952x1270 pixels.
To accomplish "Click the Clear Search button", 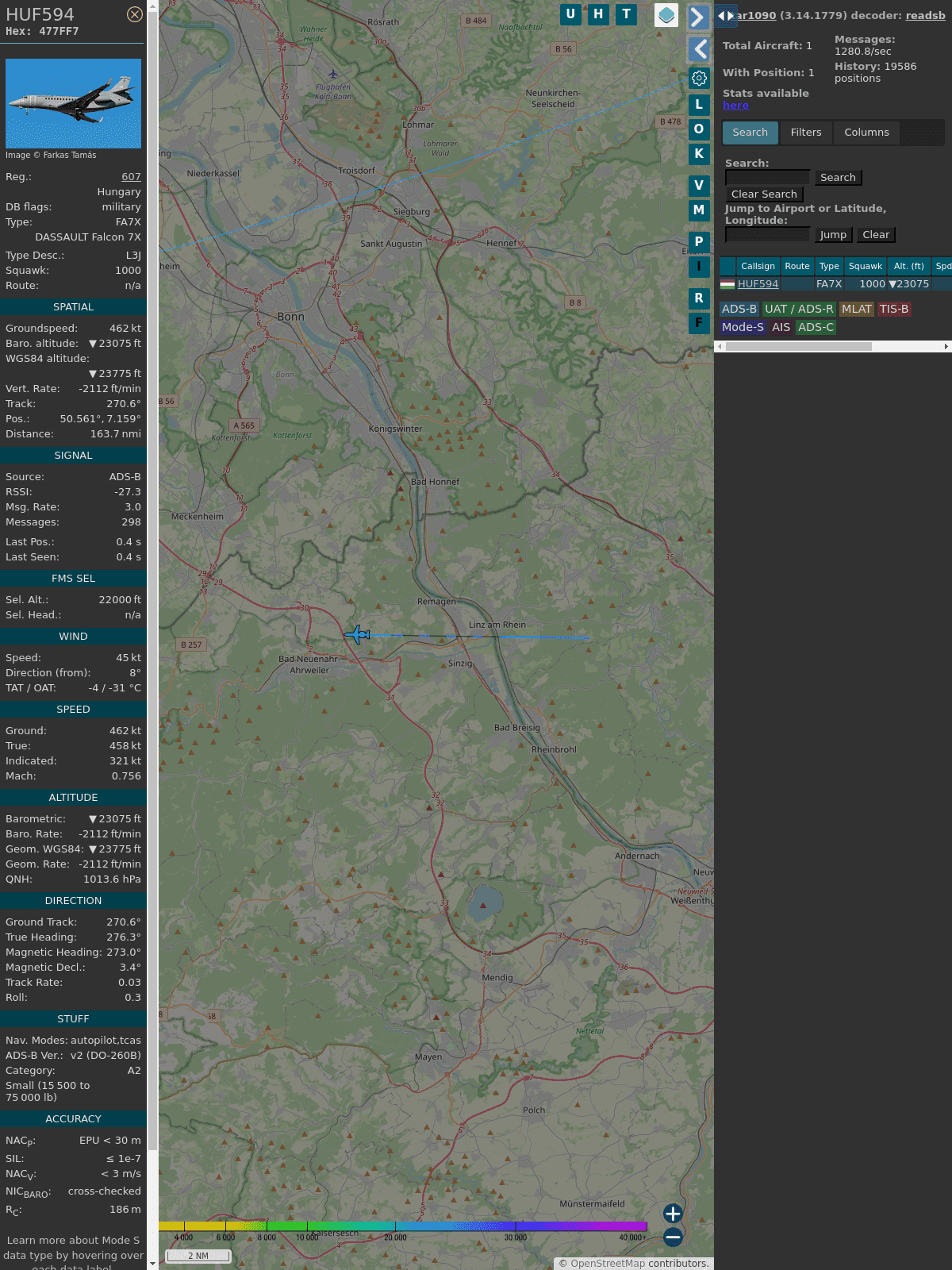I will tap(764, 194).
